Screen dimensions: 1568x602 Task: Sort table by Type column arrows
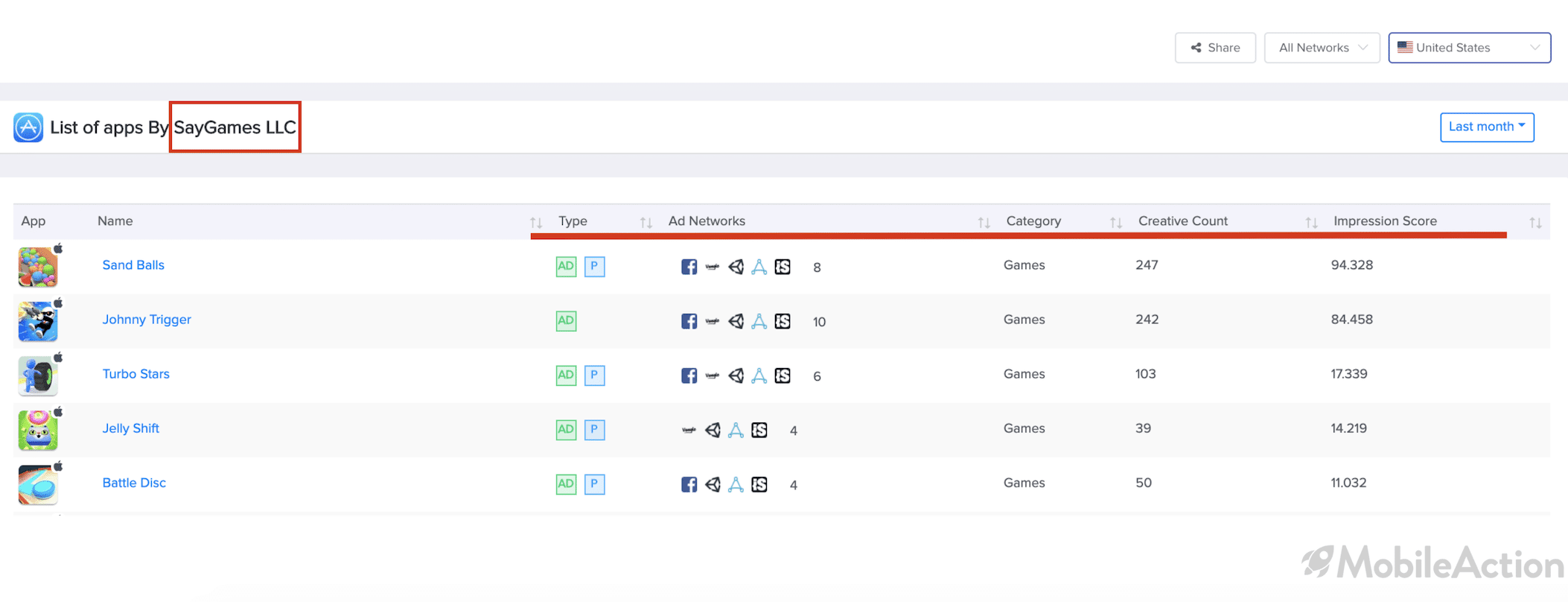tap(646, 222)
